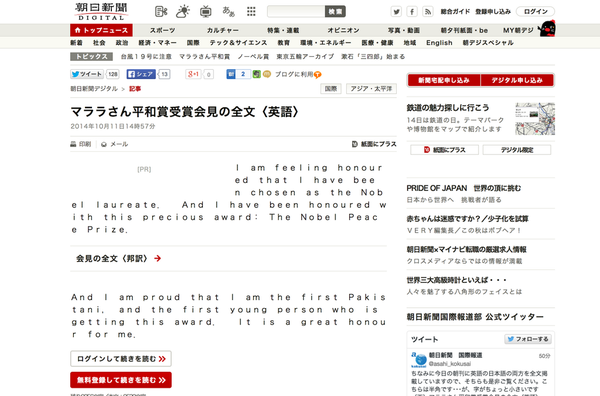Click デジタル申し込み button
The width and height of the screenshot is (600, 396).
517,80
